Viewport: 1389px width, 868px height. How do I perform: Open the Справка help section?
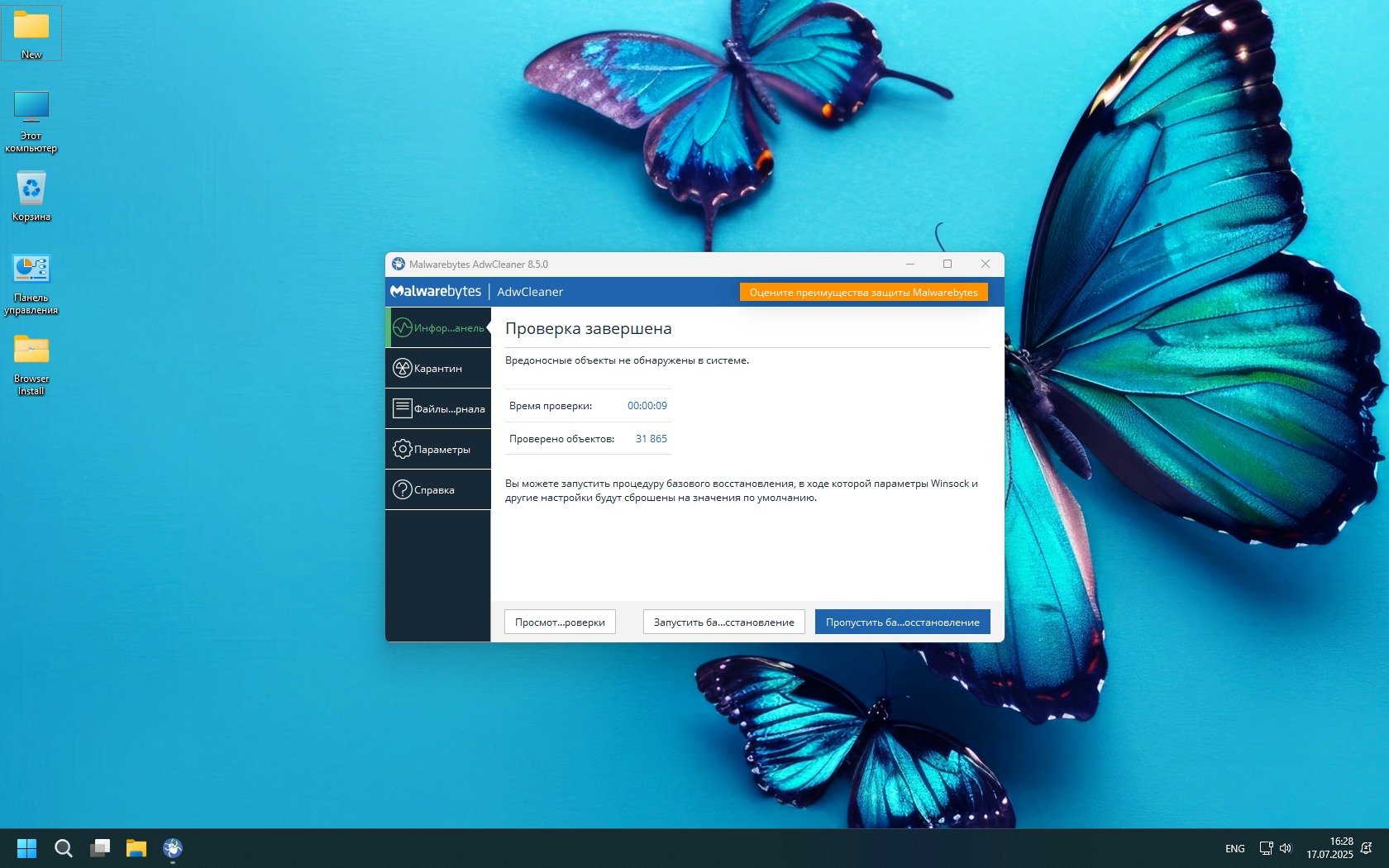click(x=438, y=490)
